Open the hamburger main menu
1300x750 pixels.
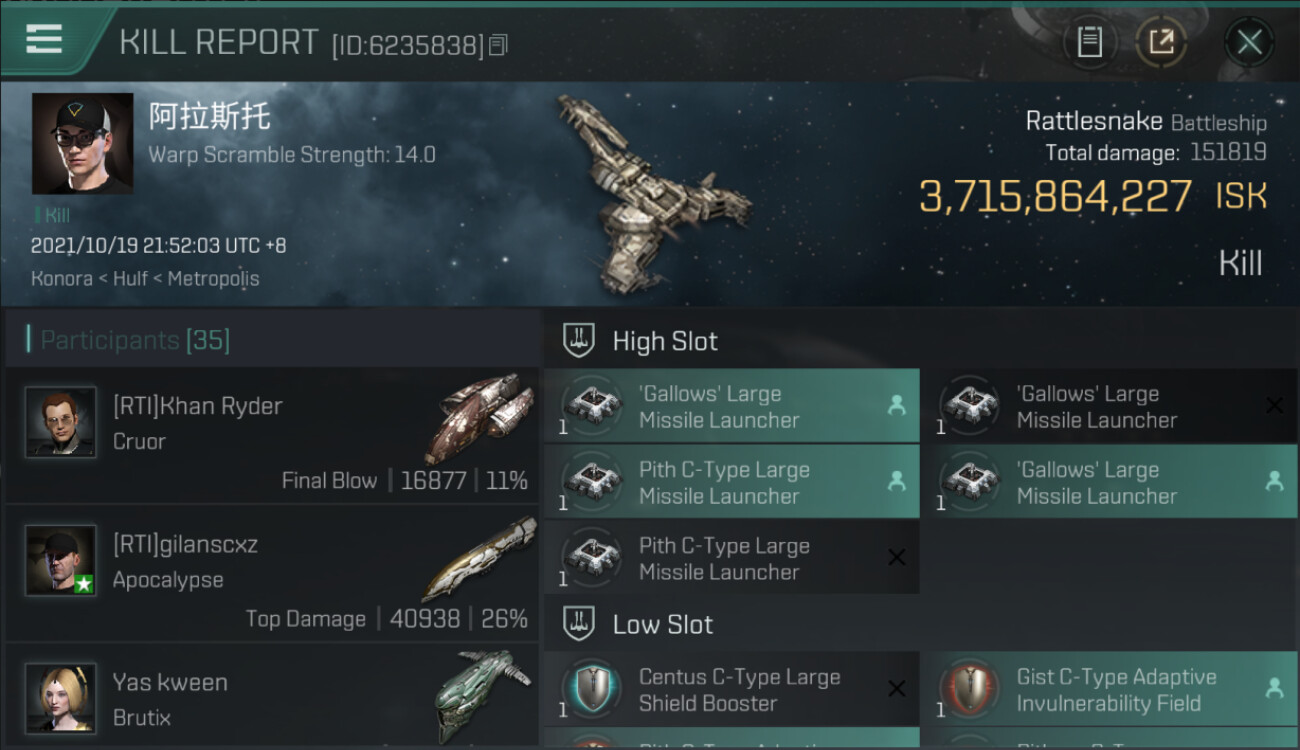click(44, 40)
